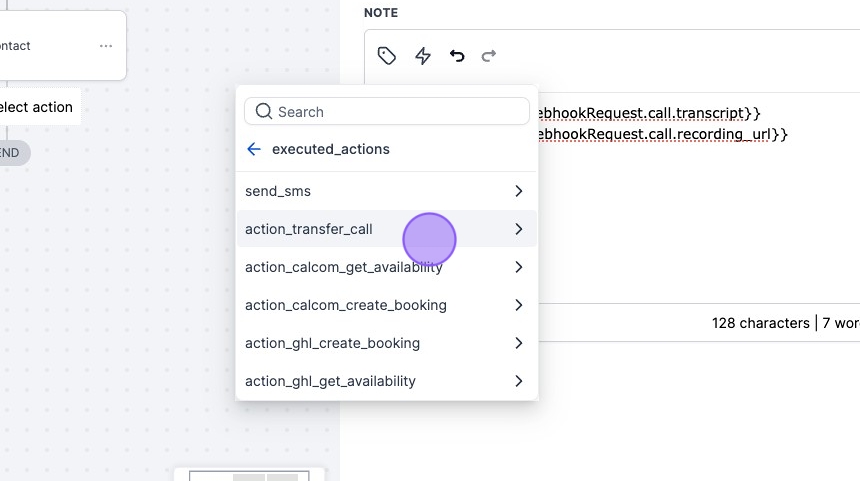Click the magnifier icon in search box
860x481 pixels.
[264, 112]
